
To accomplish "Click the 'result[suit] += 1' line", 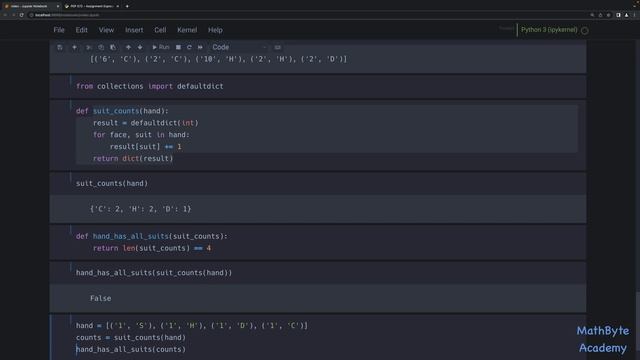I will point(145,147).
